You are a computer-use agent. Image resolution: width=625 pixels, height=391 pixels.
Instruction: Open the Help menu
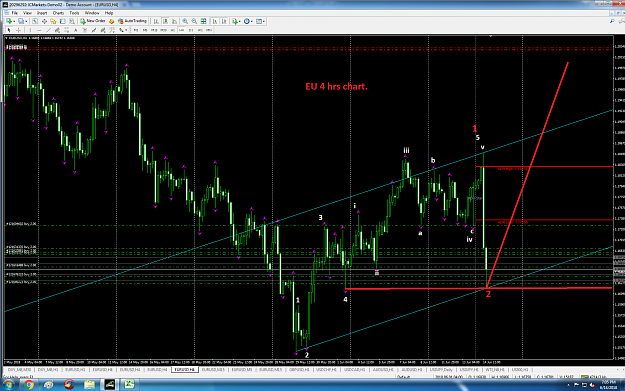pos(109,13)
